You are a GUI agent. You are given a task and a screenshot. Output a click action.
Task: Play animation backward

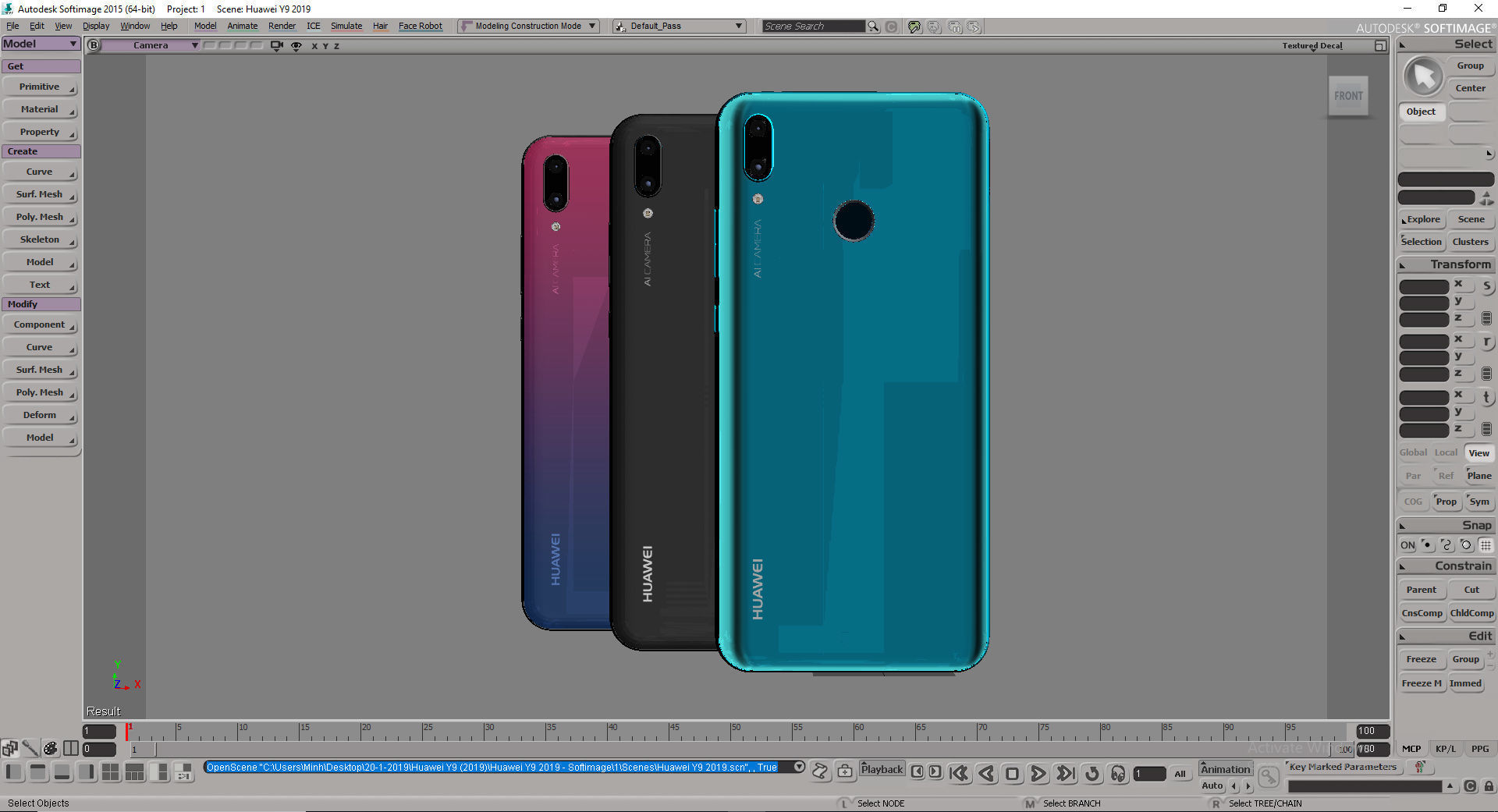tap(986, 773)
